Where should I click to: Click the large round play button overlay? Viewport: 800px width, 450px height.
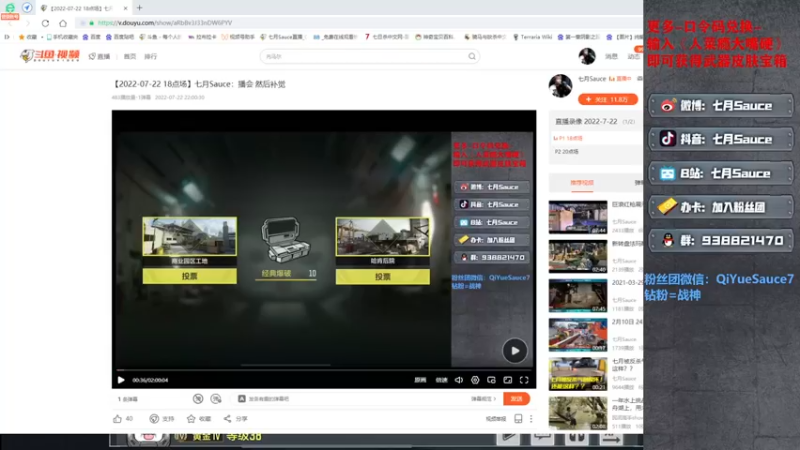coord(515,351)
